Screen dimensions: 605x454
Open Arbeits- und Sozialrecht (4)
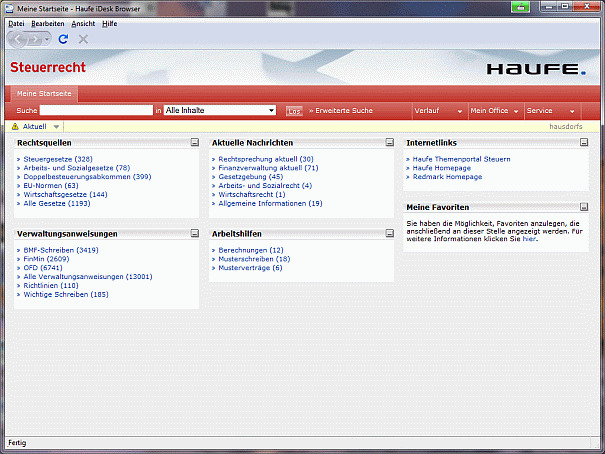pos(265,186)
